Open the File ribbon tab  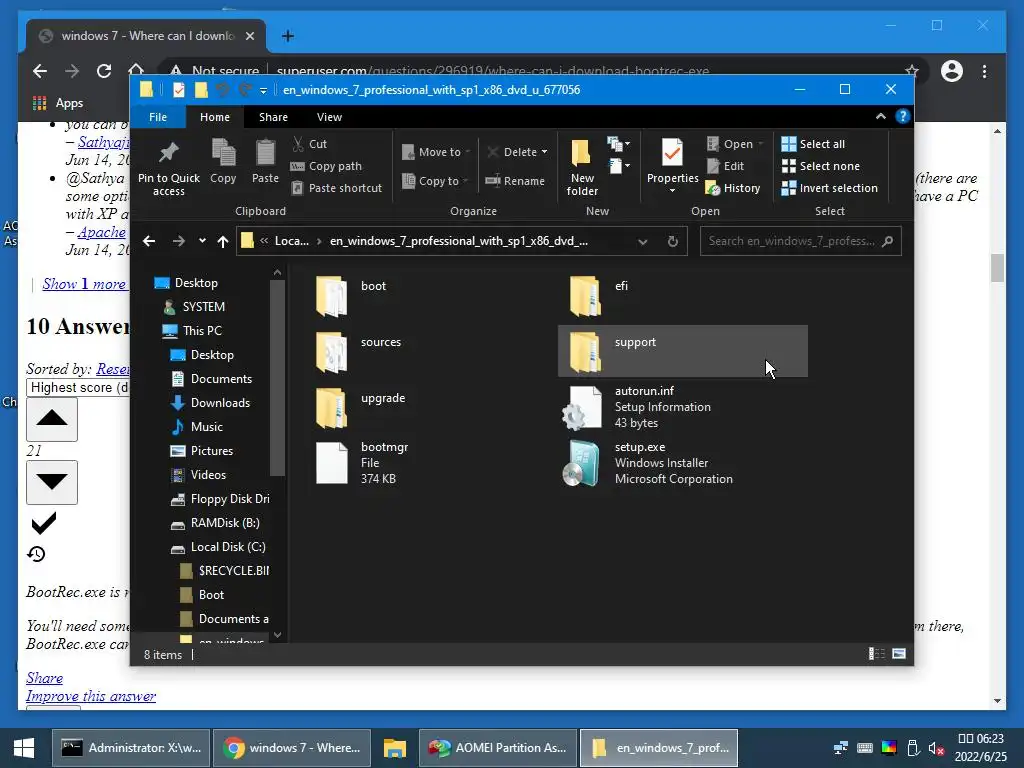click(158, 117)
